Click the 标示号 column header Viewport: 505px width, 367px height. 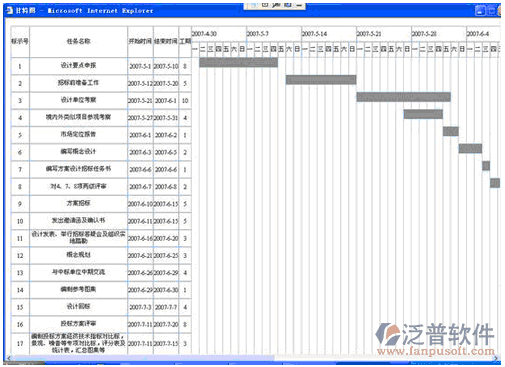[x=20, y=42]
